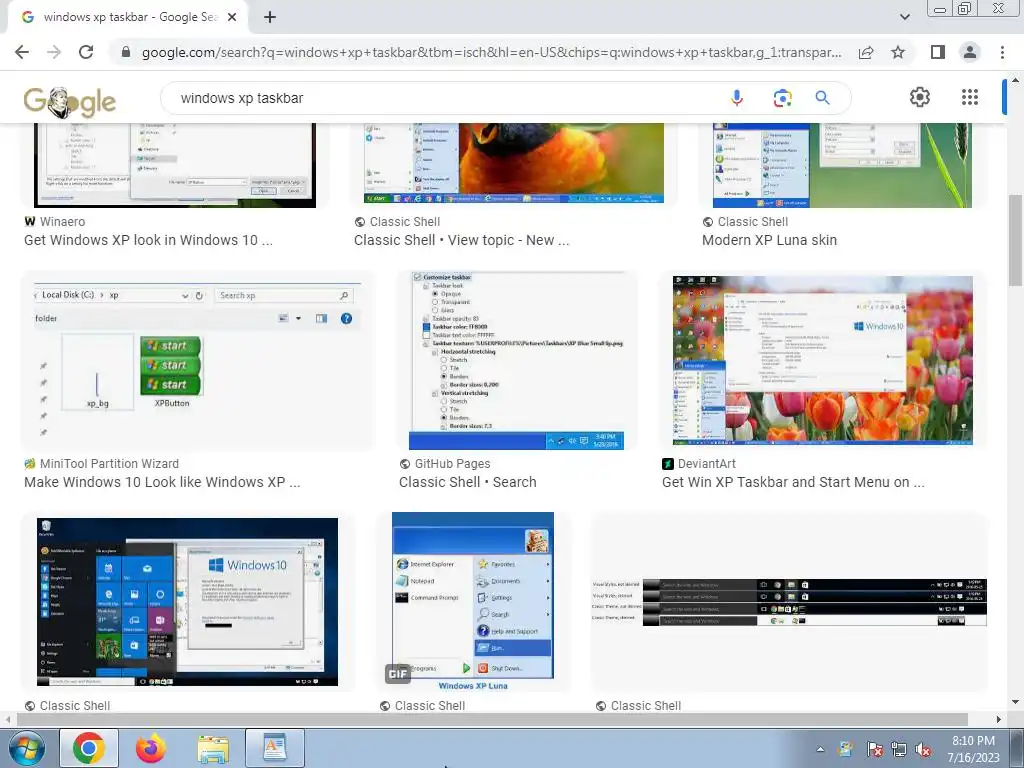The image size is (1024, 768).
Task: Open Action Center flag tray icon
Action: tap(874, 750)
